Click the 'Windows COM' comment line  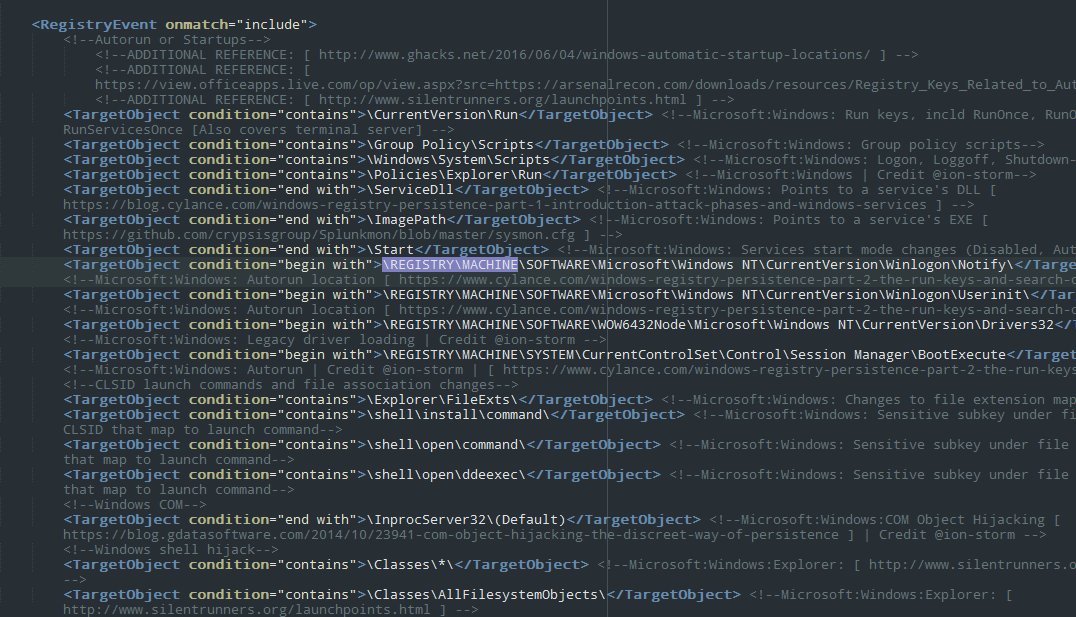coord(134,505)
